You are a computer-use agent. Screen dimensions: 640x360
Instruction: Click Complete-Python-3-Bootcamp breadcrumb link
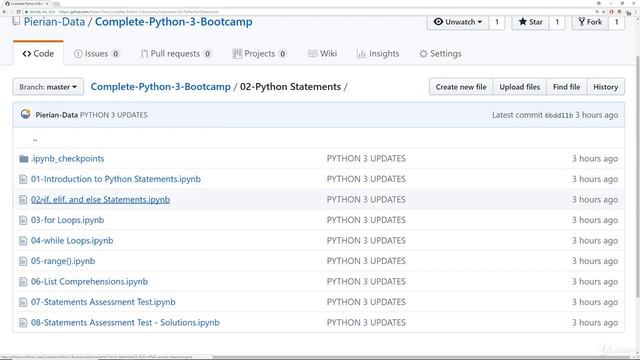(x=160, y=87)
